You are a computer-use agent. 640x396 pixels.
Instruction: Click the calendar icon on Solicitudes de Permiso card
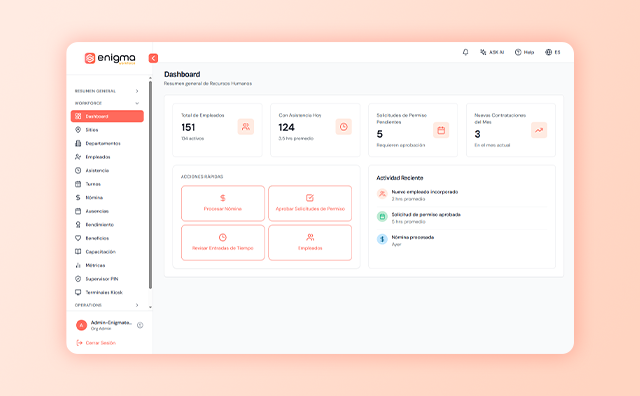[441, 130]
